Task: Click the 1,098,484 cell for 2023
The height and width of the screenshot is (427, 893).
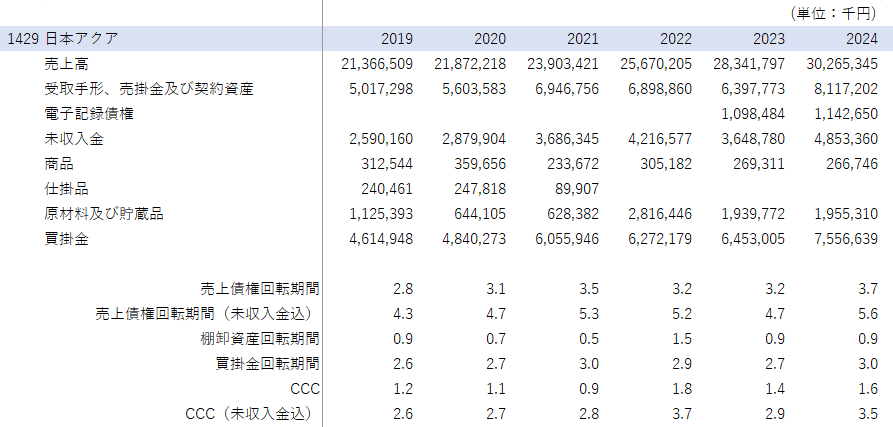Action: [748, 114]
